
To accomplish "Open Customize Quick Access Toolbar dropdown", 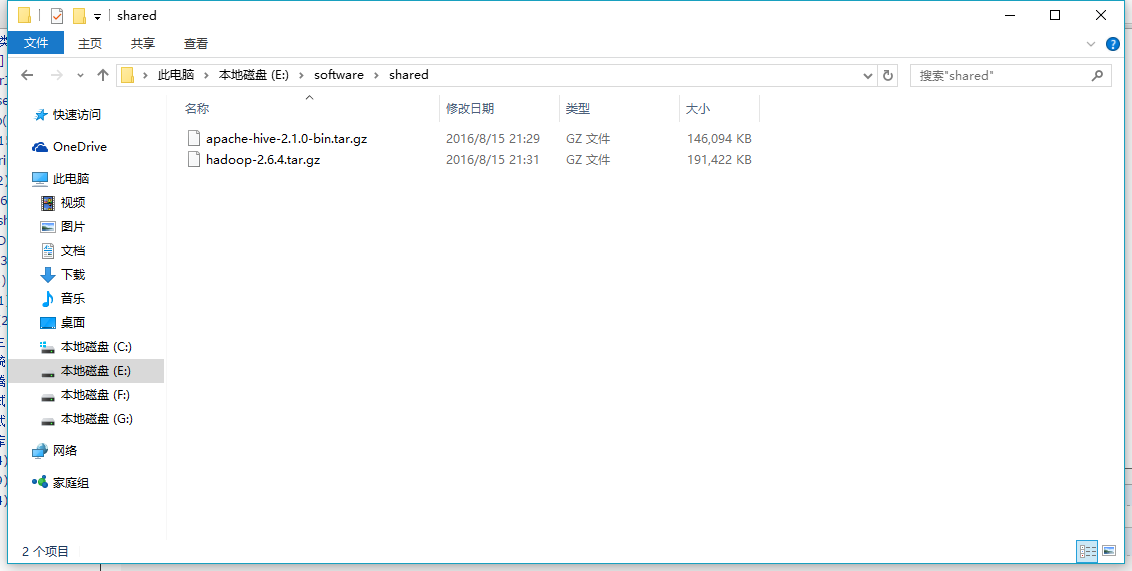I will (97, 17).
